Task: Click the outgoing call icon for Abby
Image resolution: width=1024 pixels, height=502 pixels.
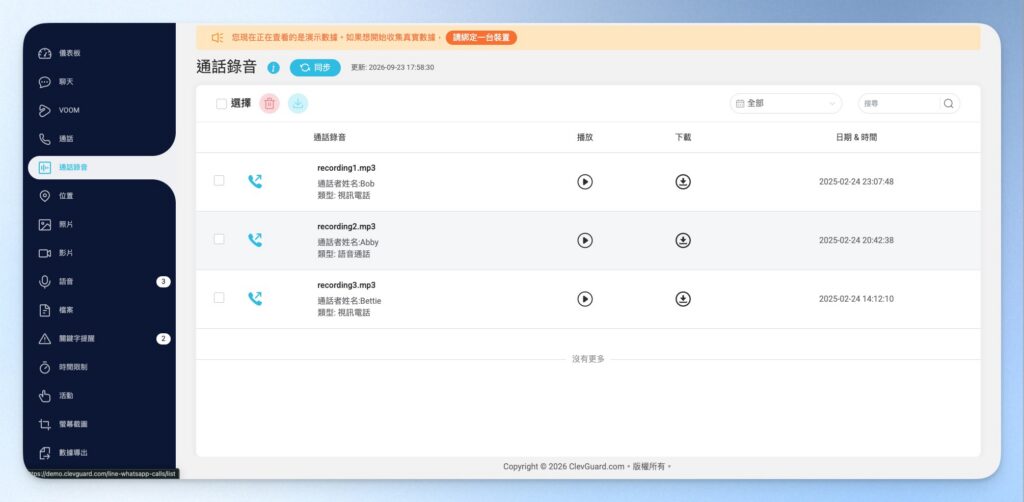Action: [255, 240]
